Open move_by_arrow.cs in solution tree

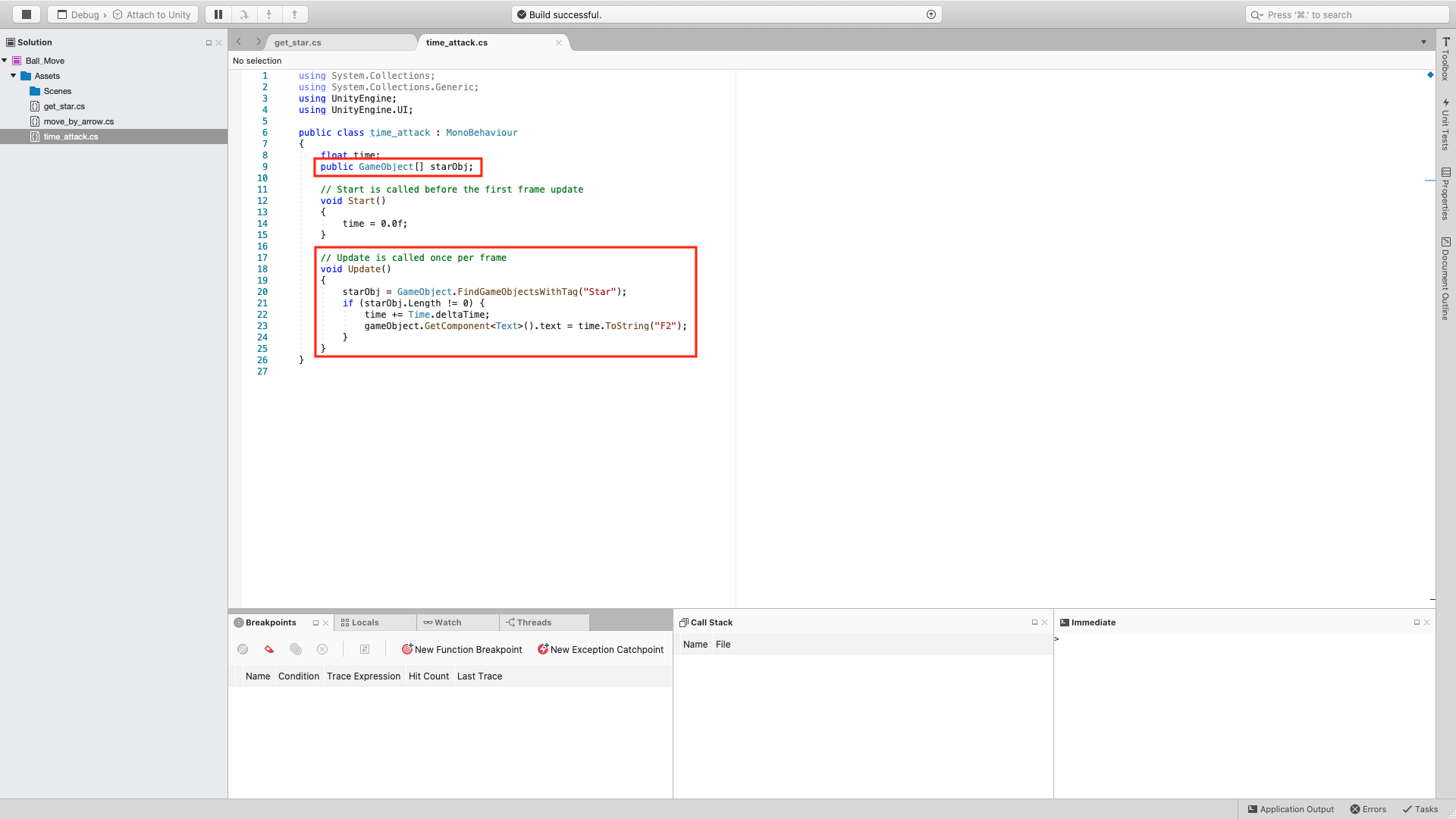(x=78, y=121)
